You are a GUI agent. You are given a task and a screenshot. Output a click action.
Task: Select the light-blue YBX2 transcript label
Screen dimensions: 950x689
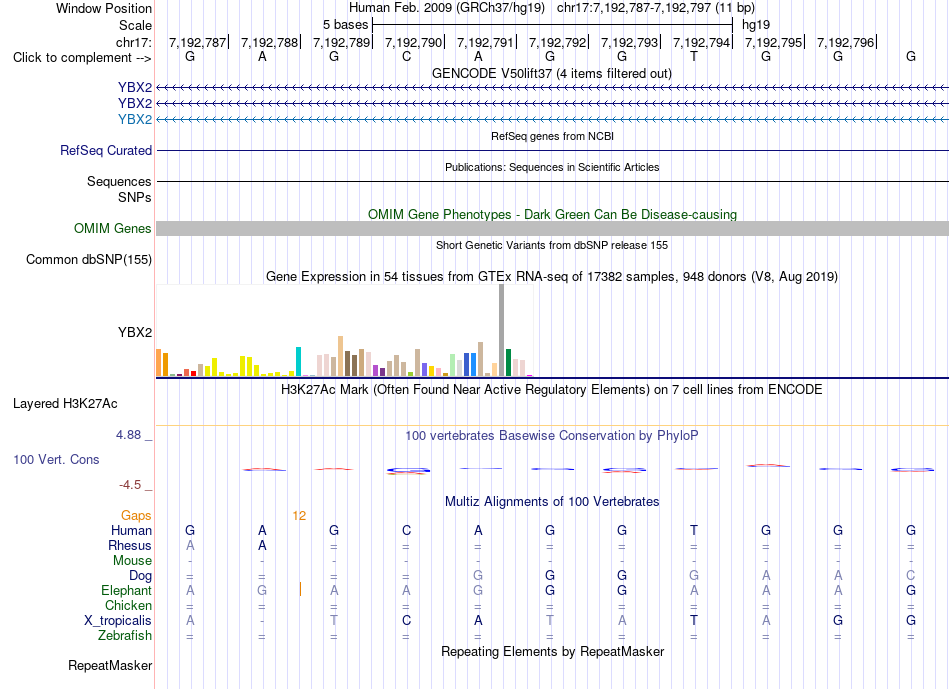pyautogui.click(x=135, y=119)
